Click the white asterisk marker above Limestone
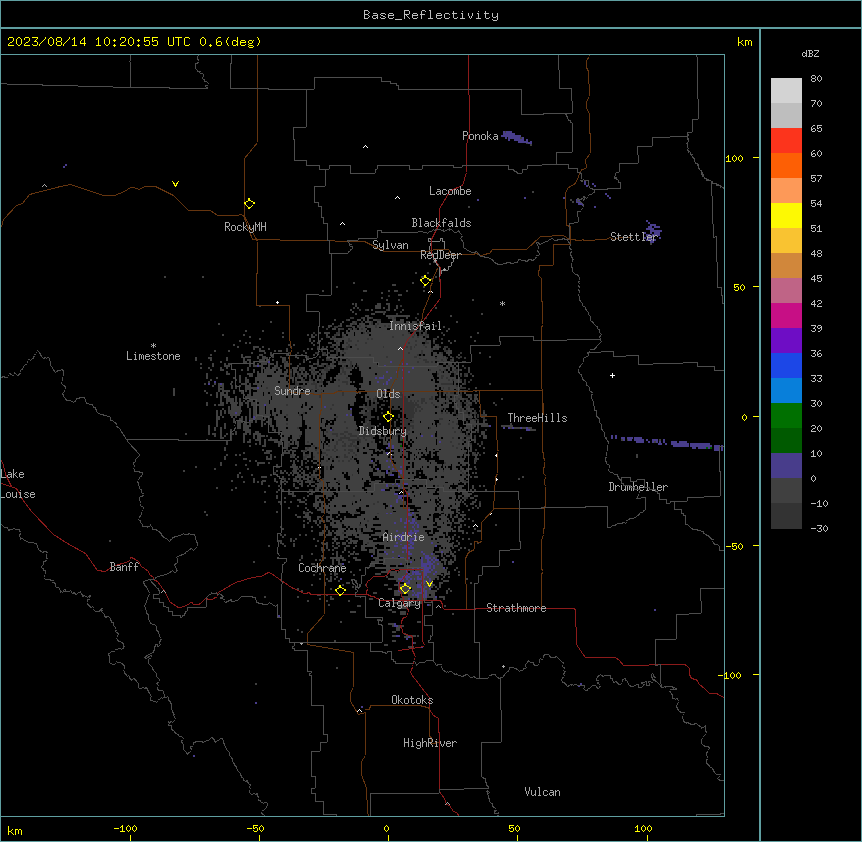This screenshot has width=862, height=842. [153, 346]
